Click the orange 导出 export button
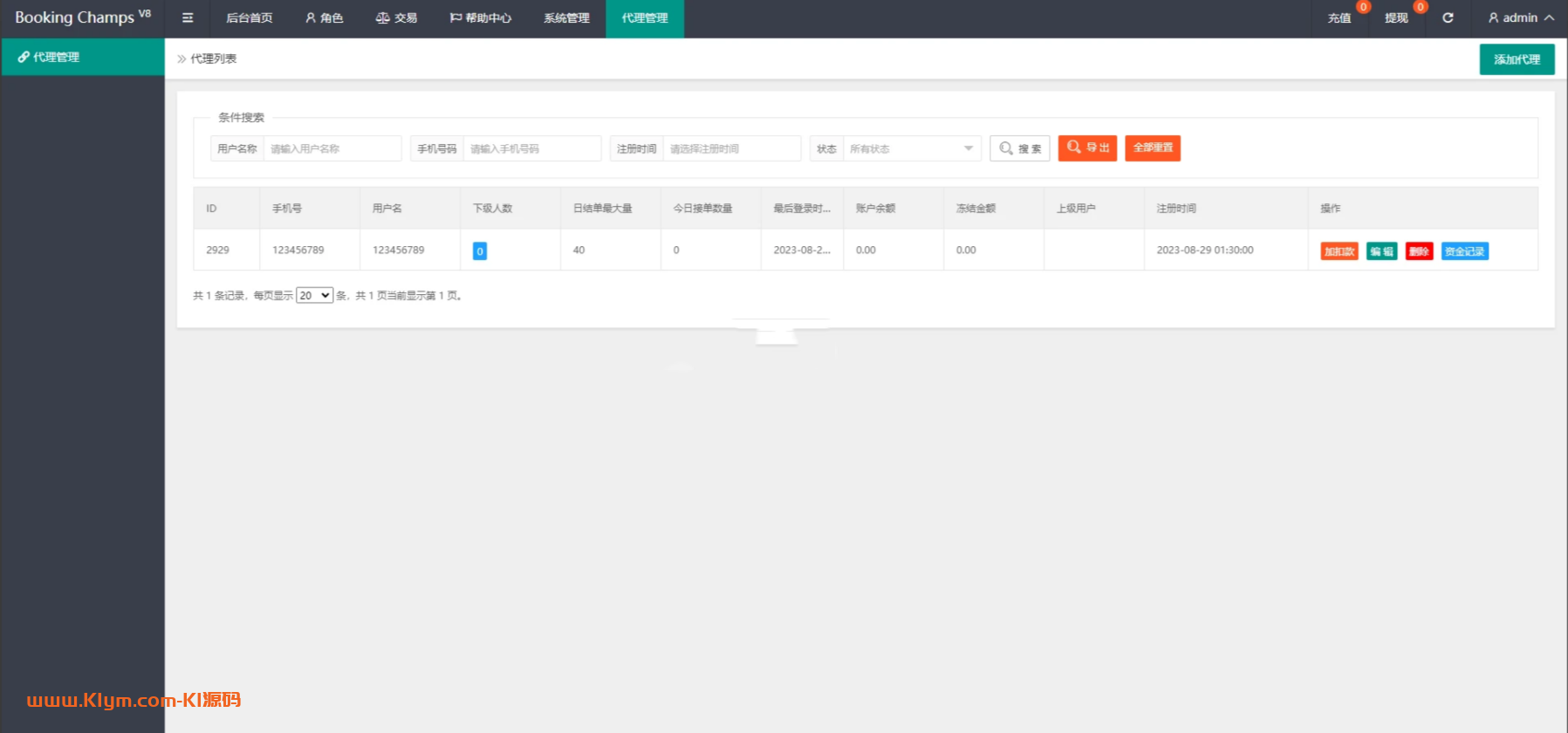 (1087, 148)
